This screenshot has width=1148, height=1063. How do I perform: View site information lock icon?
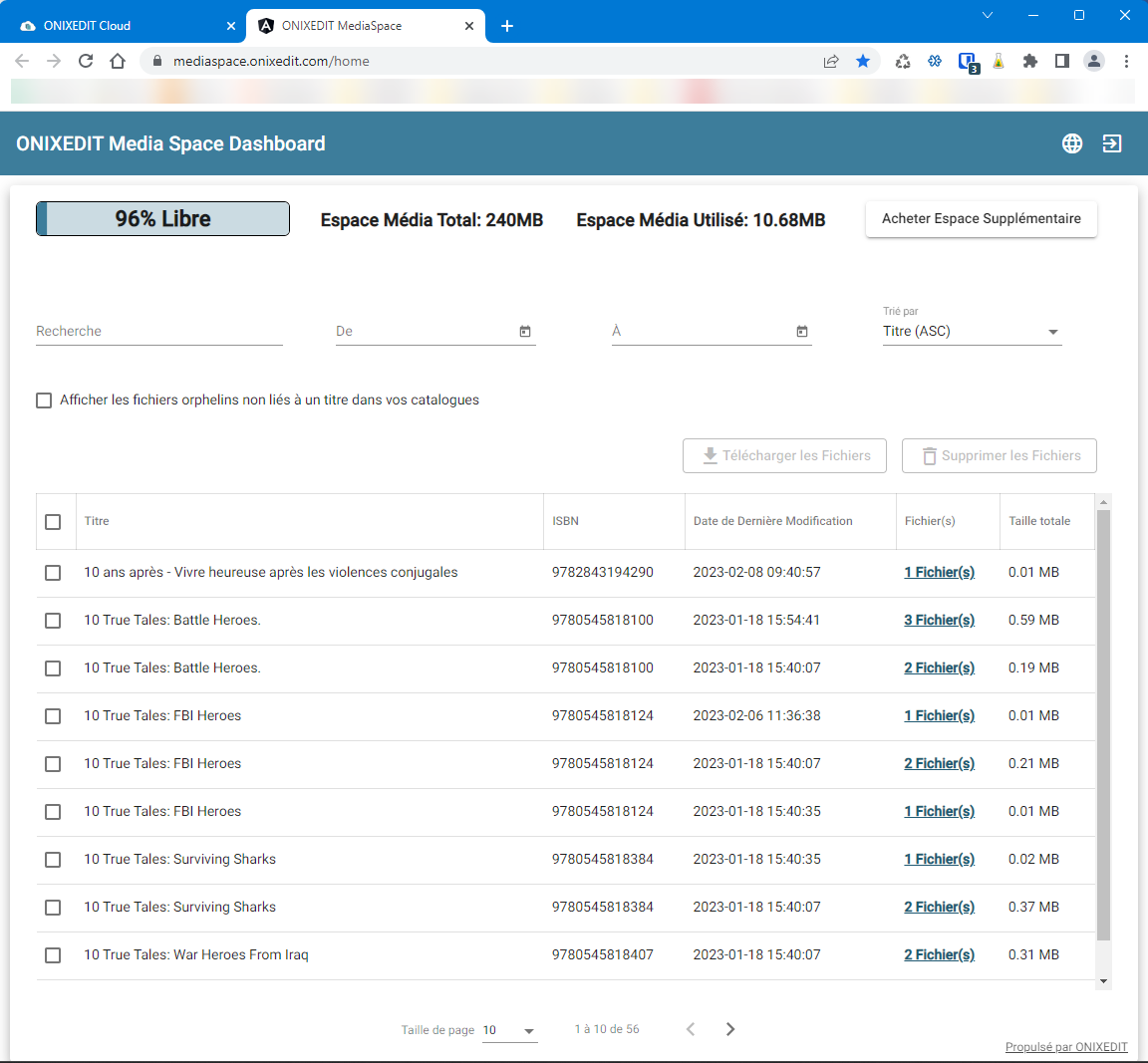[x=156, y=61]
